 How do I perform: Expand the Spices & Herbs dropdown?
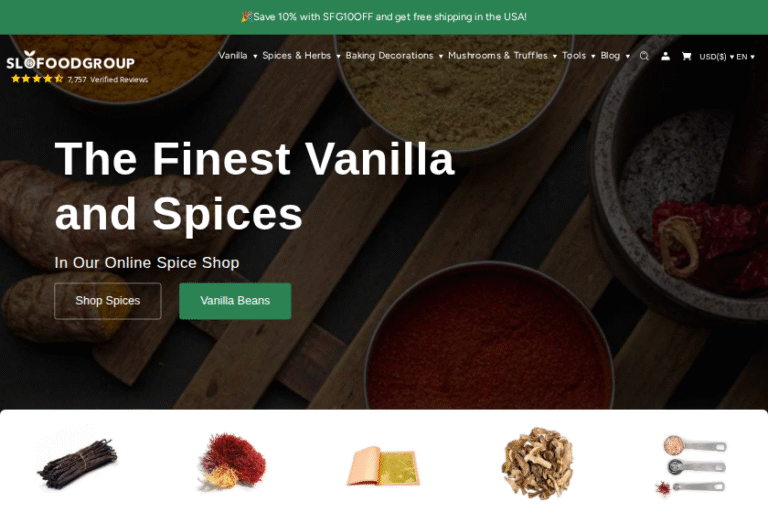pyautogui.click(x=301, y=56)
